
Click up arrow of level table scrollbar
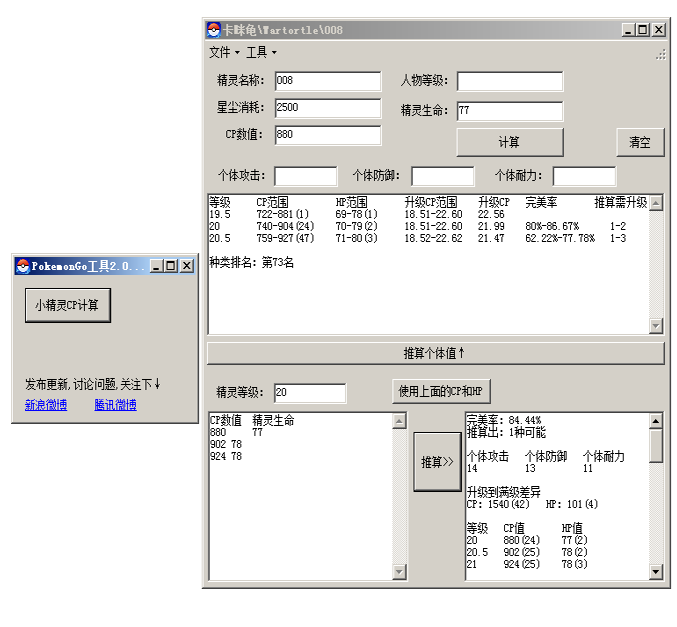click(656, 203)
